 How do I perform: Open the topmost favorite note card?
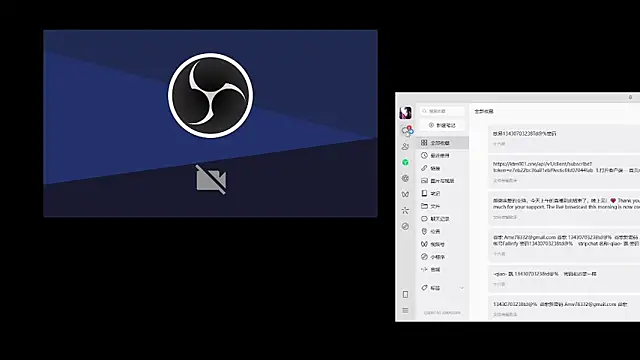(564, 138)
